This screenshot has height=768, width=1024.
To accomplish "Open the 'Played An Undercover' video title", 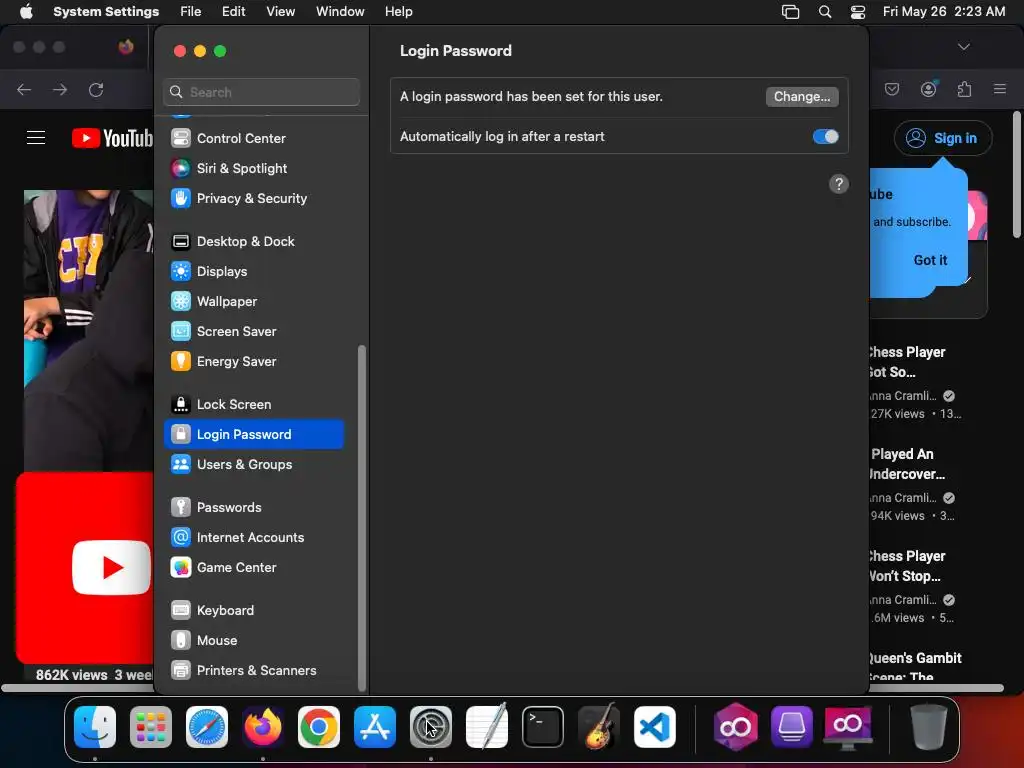I will [908, 464].
